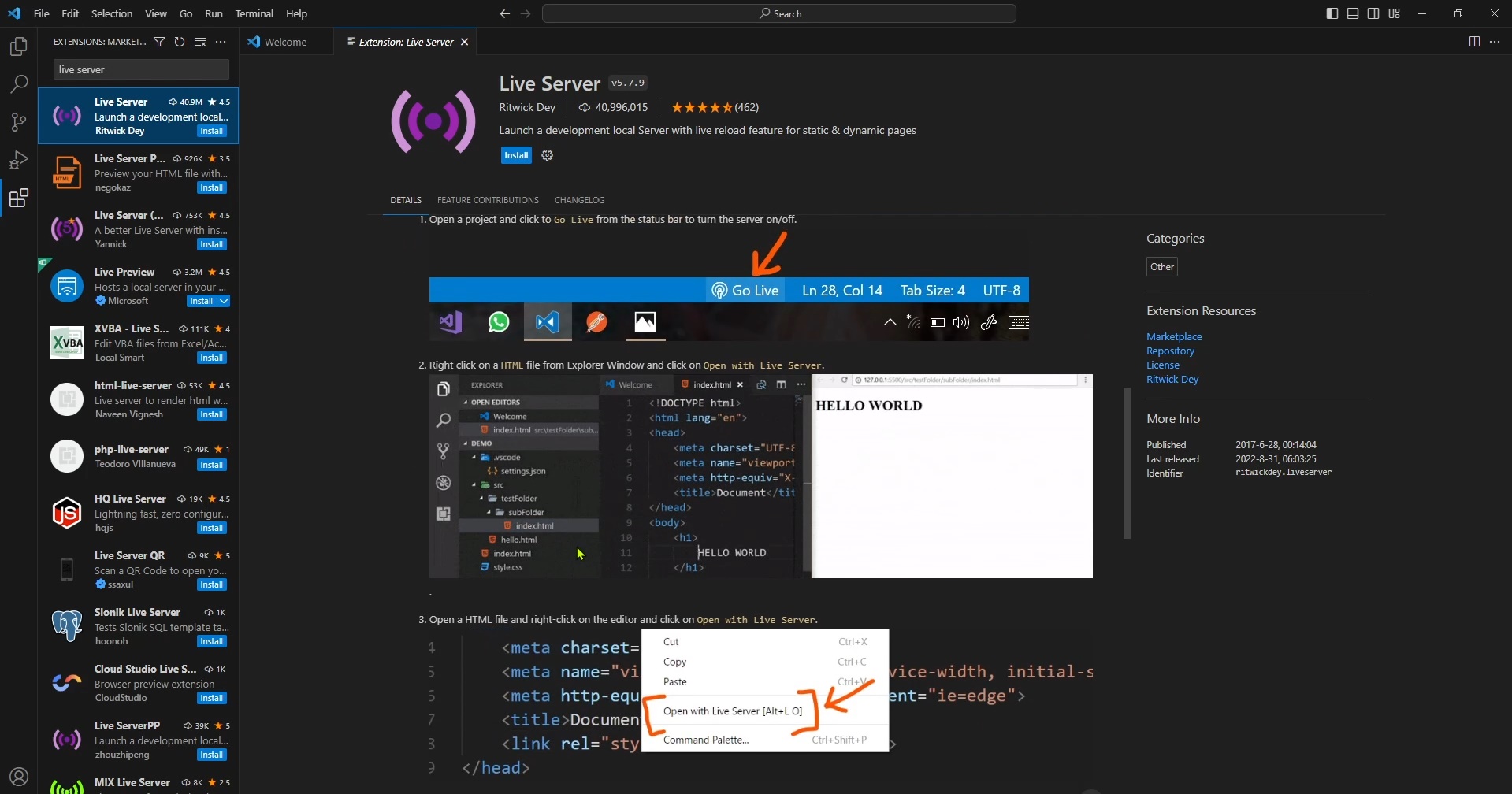Click the Live Server extension settings gear

click(548, 155)
